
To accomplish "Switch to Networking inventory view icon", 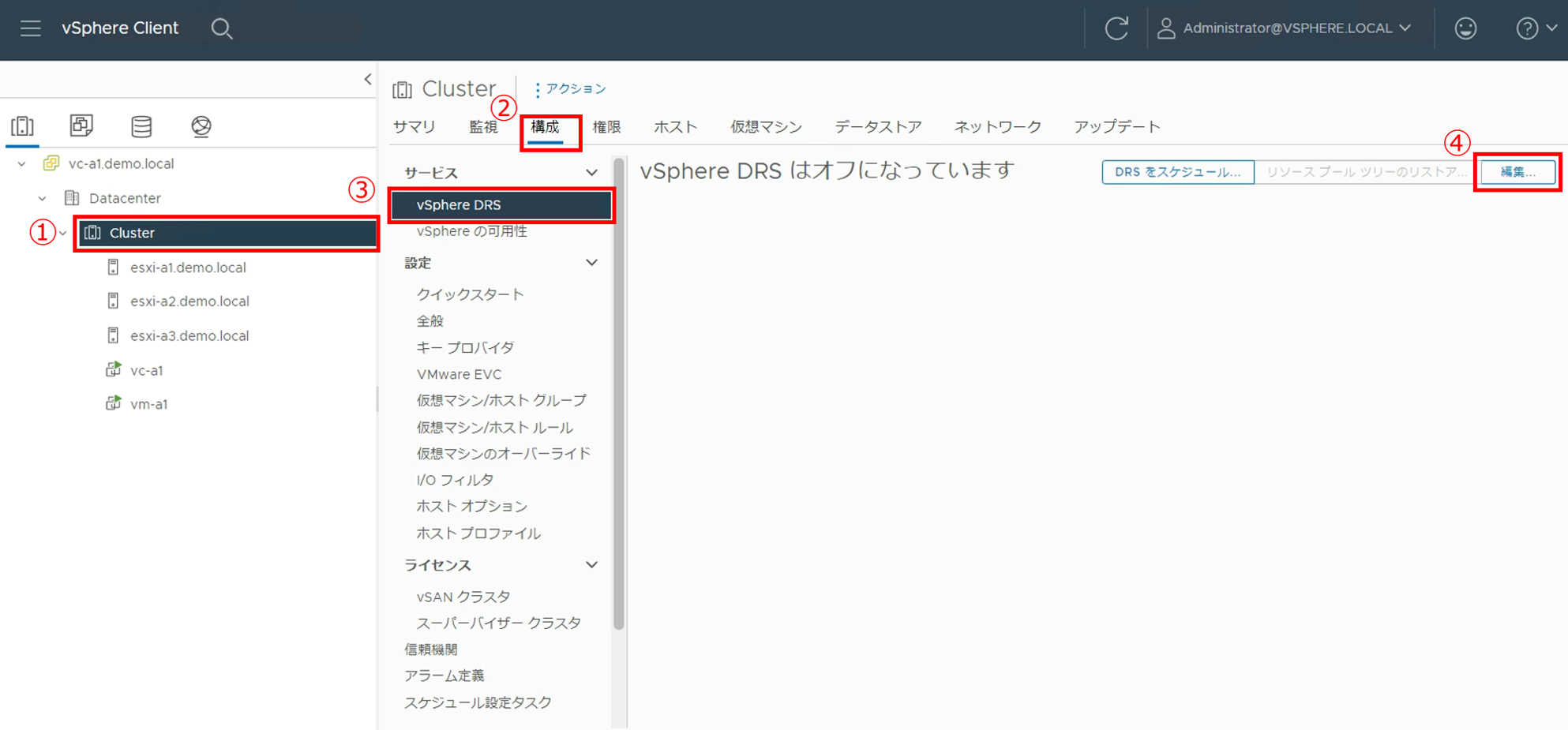I will click(x=201, y=126).
